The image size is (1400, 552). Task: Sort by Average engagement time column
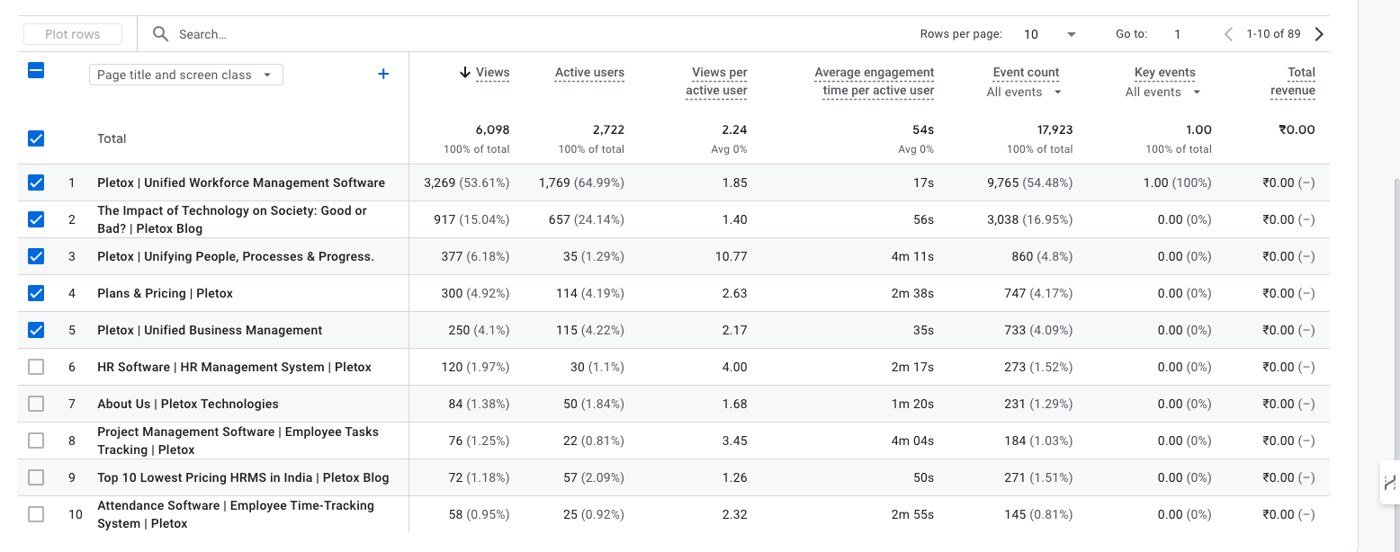coord(874,81)
